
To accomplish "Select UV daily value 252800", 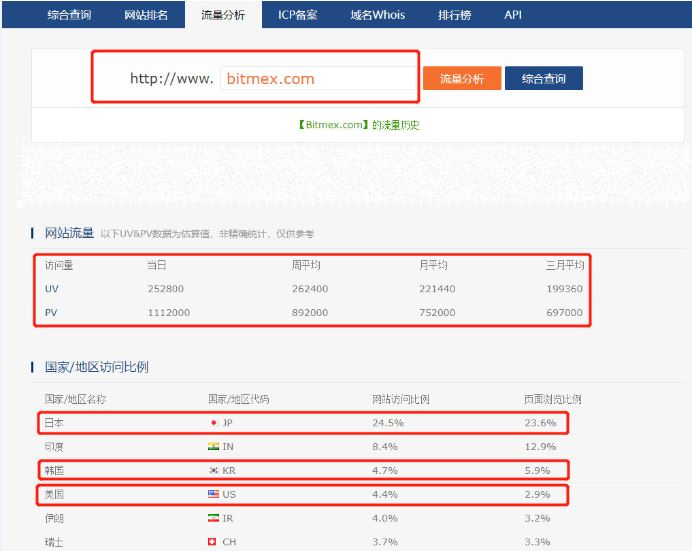I will (165, 289).
